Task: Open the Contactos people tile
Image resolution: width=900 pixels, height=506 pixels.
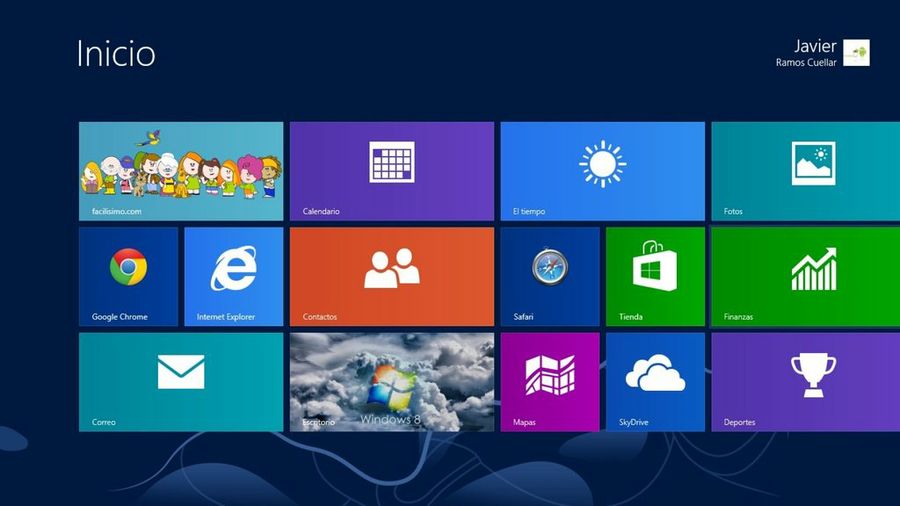Action: click(x=391, y=276)
